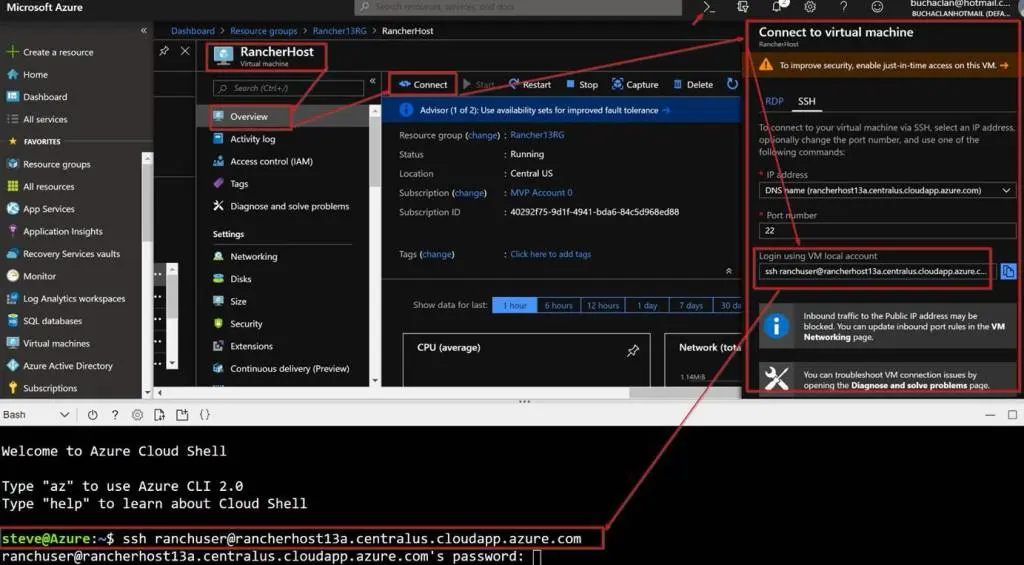Click here to add tags link
Image resolution: width=1024 pixels, height=565 pixels.
pyautogui.click(x=551, y=254)
